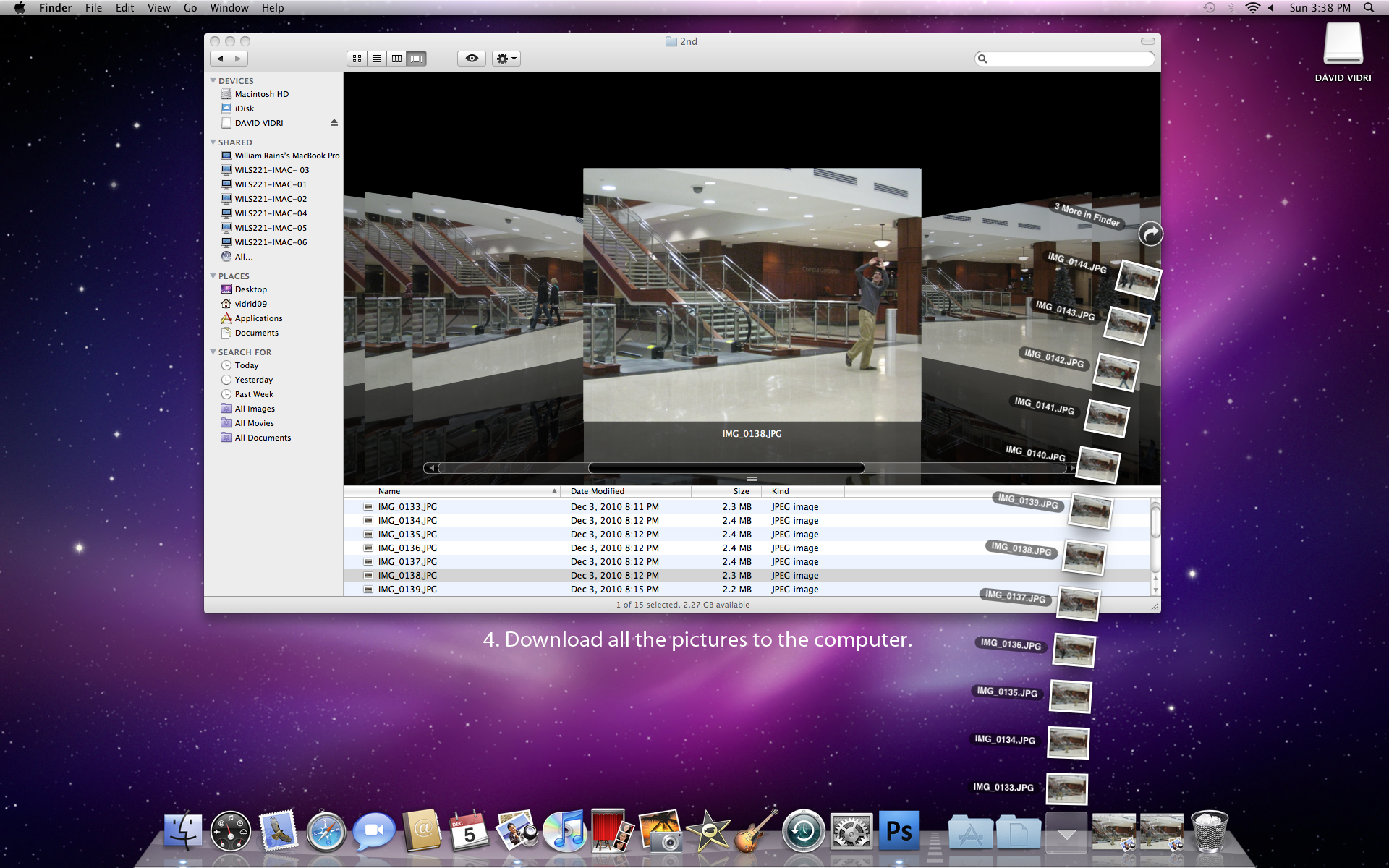The width and height of the screenshot is (1389, 868).
Task: Click Cover Flow scrollbar left arrow
Action: [431, 468]
